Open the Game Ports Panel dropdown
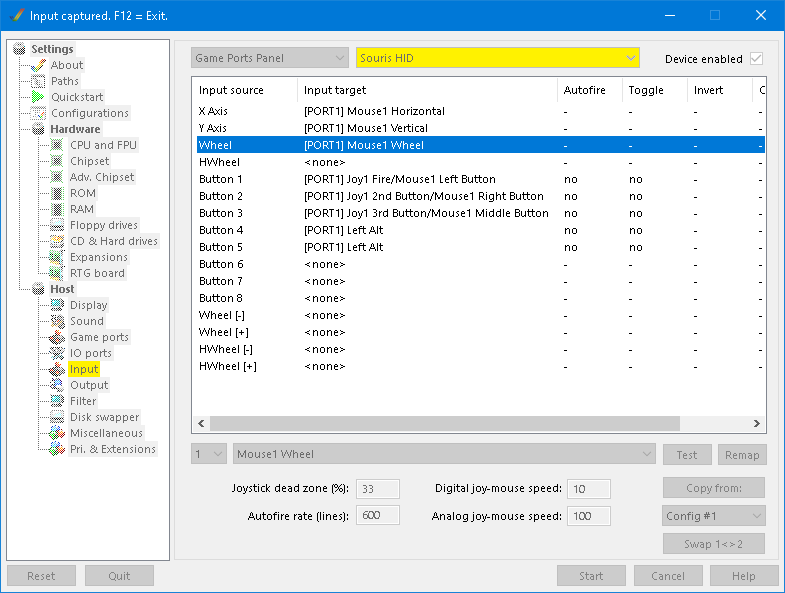 point(269,58)
